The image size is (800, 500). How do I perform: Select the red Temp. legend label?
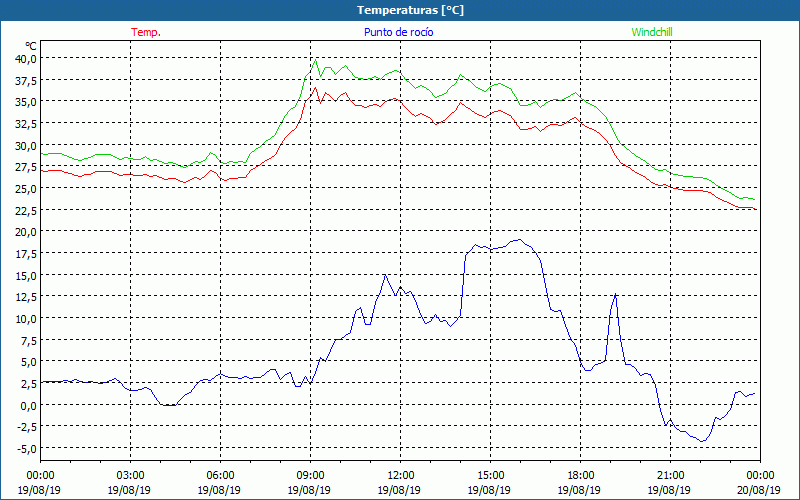(146, 32)
